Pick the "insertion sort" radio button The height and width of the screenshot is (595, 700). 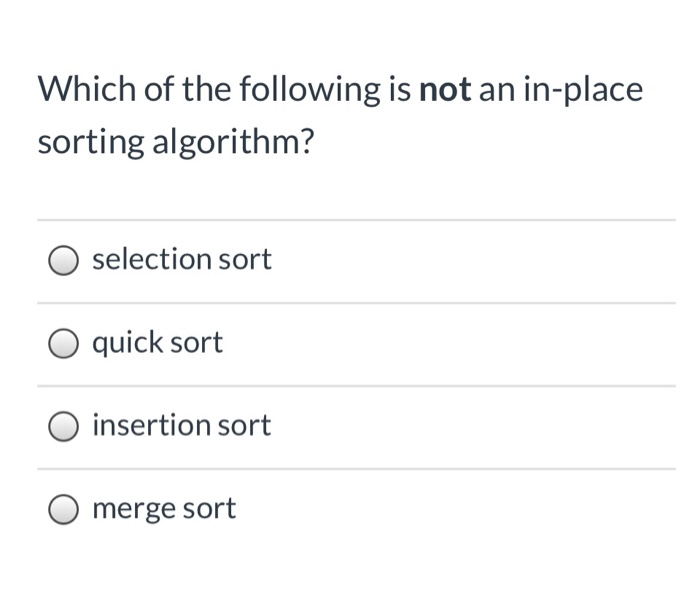click(x=64, y=427)
